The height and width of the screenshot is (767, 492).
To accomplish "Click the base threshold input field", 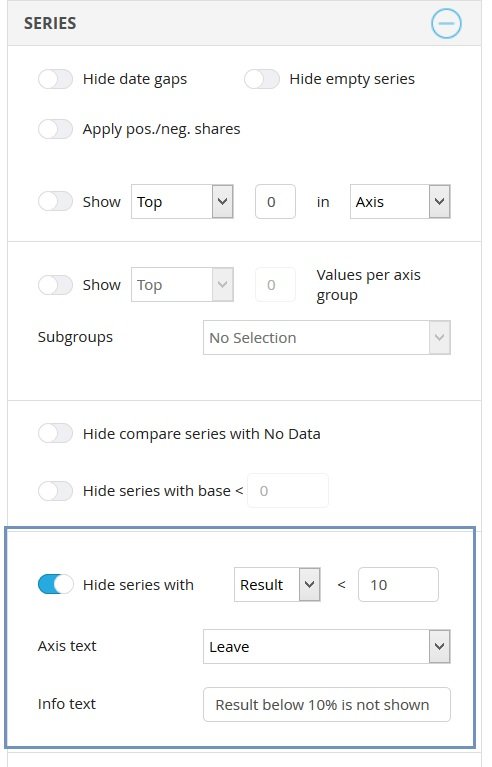I will 288,491.
